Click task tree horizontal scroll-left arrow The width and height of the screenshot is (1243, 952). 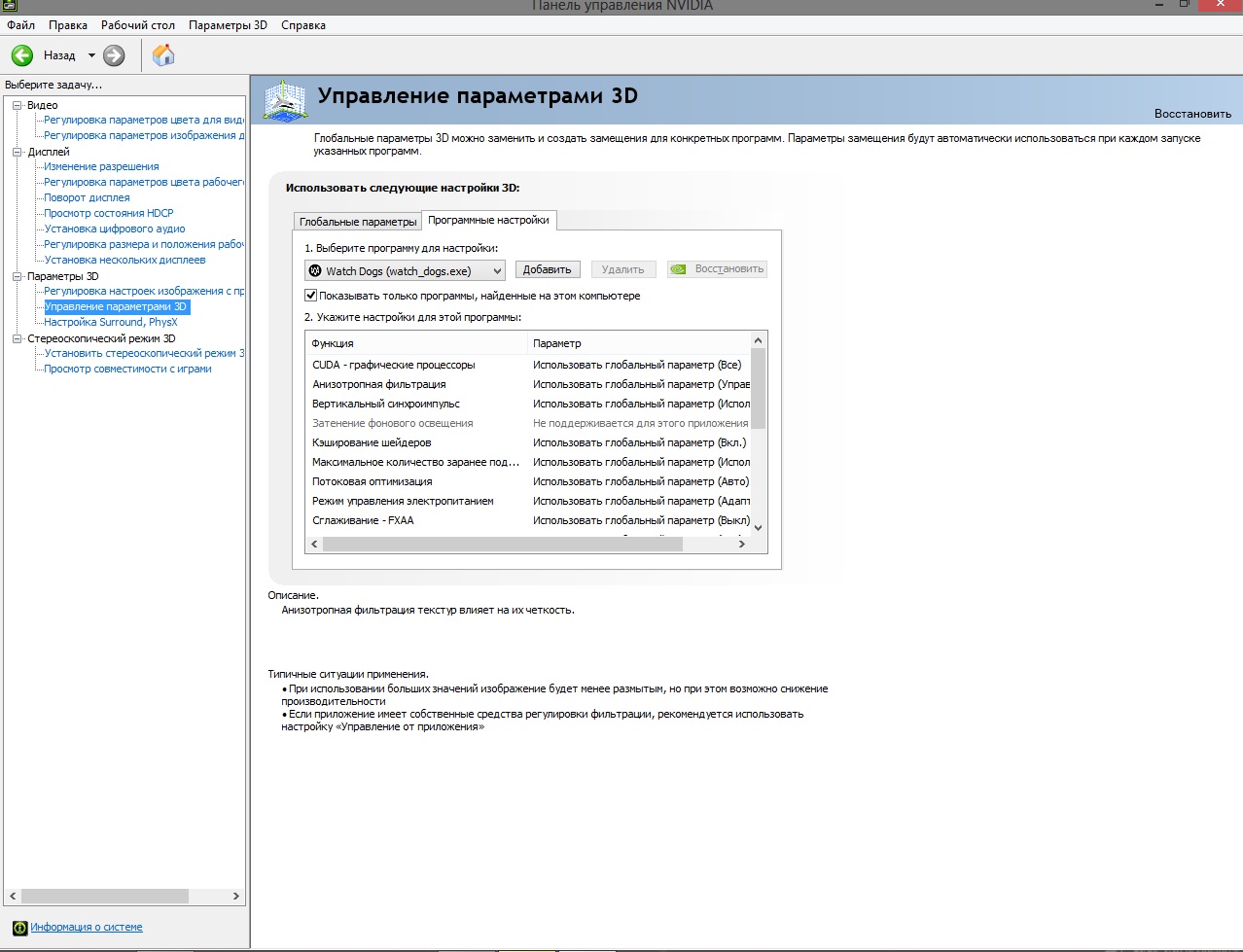[13, 897]
